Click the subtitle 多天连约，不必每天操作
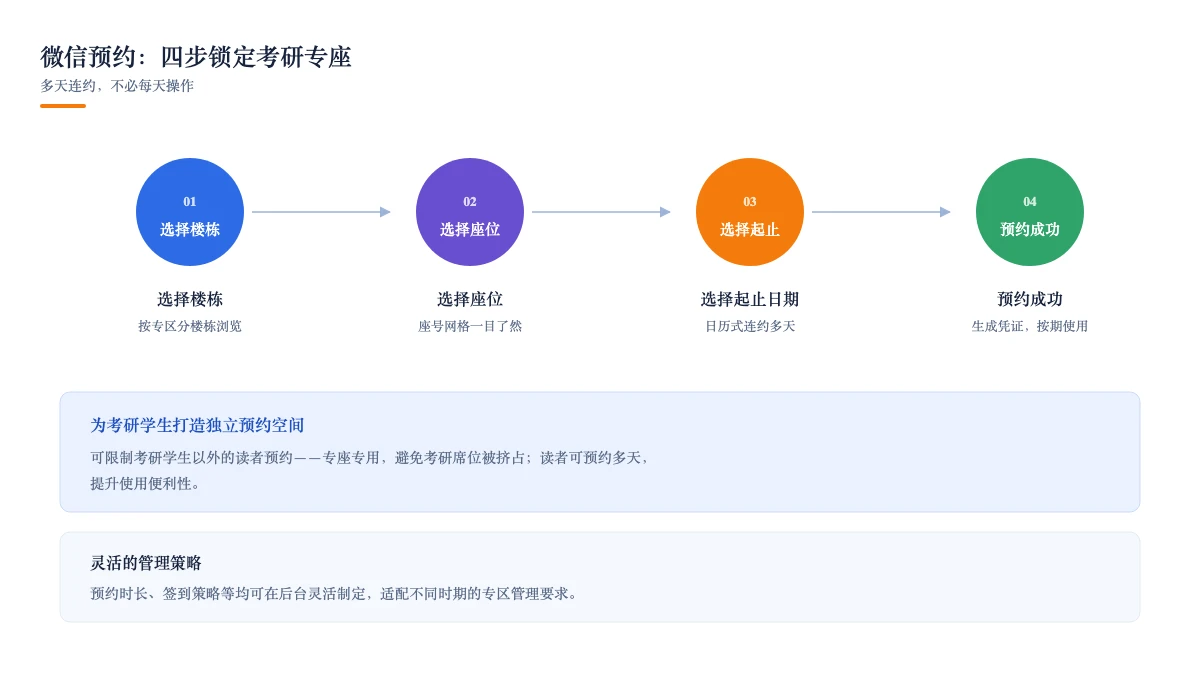The image size is (1200, 675). [x=117, y=86]
